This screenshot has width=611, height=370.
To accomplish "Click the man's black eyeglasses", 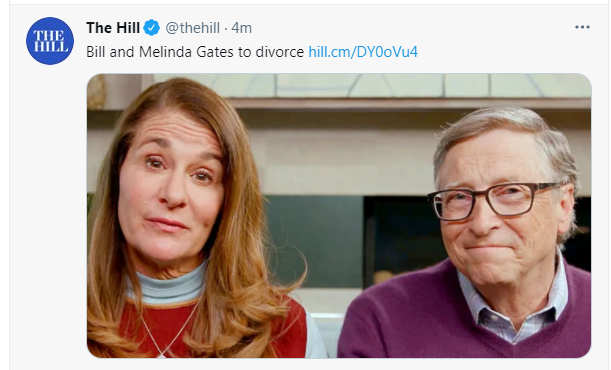I will 495,201.
